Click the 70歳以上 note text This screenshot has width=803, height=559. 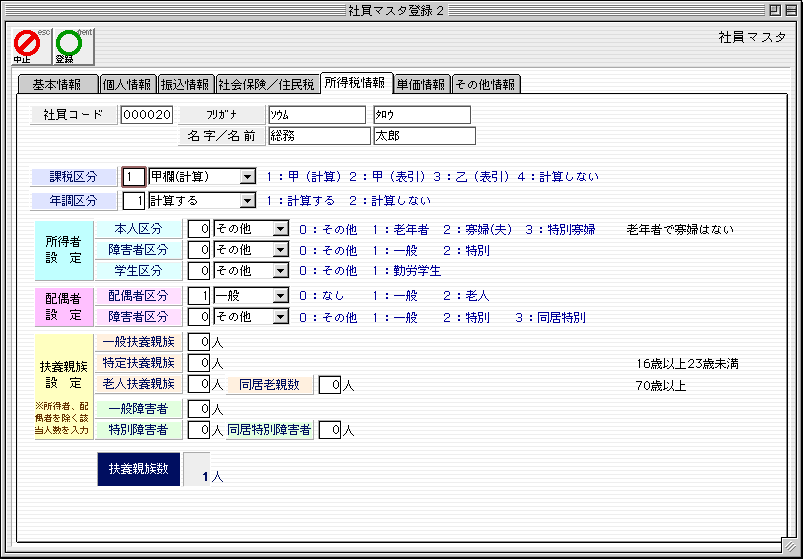coord(661,386)
